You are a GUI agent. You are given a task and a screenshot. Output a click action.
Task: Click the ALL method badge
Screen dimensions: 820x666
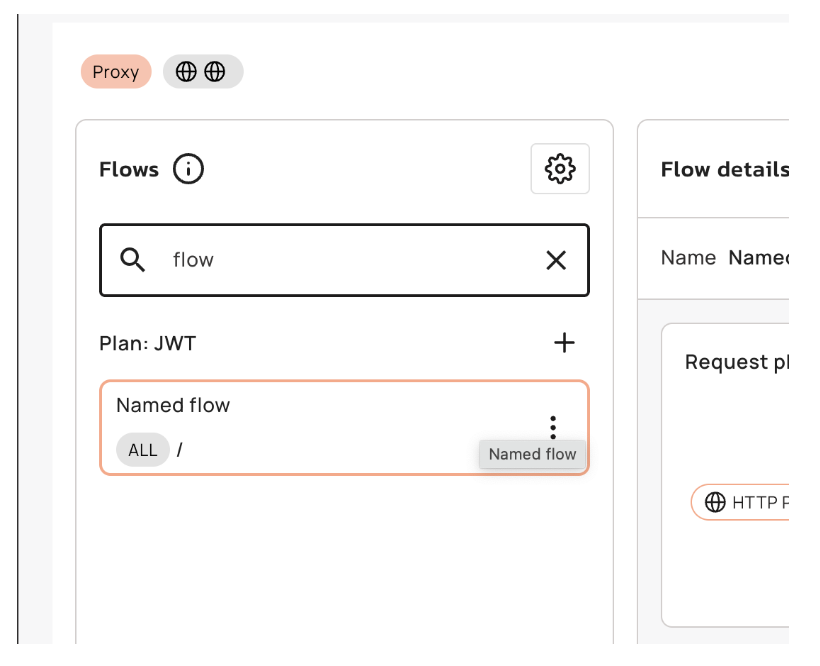(x=143, y=450)
